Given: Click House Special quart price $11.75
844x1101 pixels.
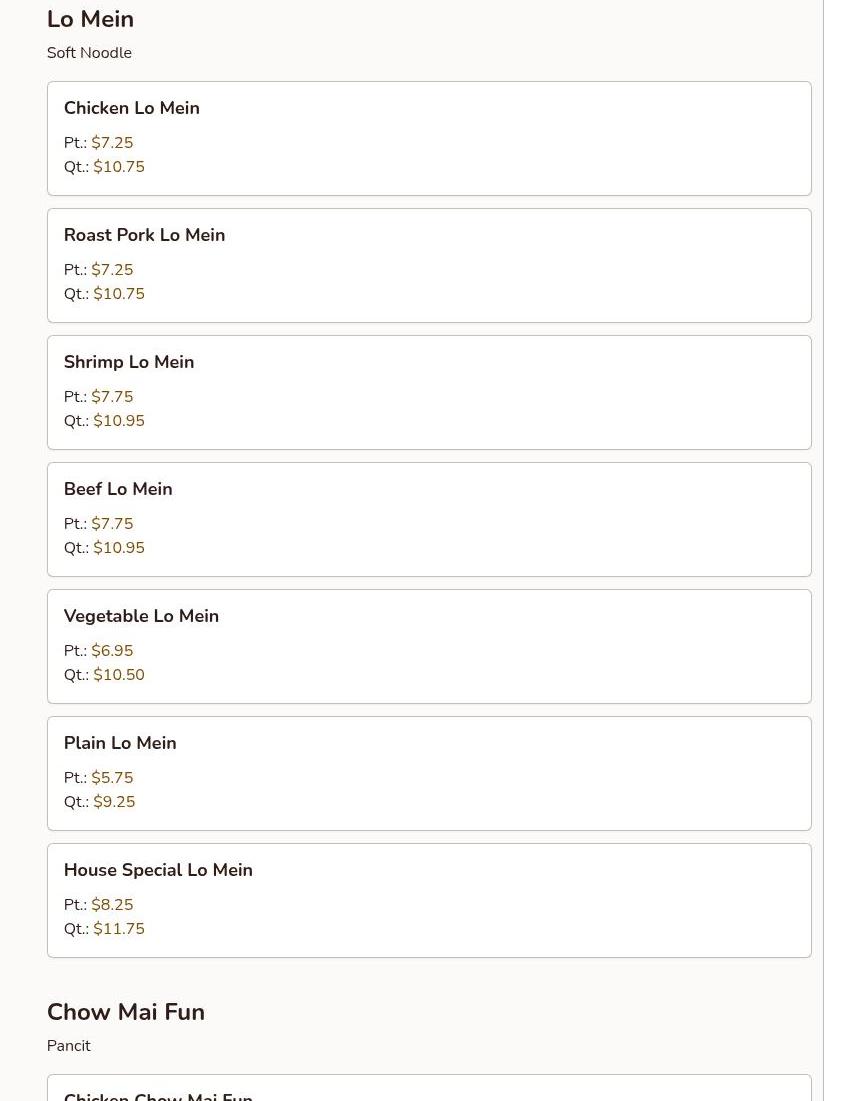Looking at the screenshot, I should coord(119,929).
